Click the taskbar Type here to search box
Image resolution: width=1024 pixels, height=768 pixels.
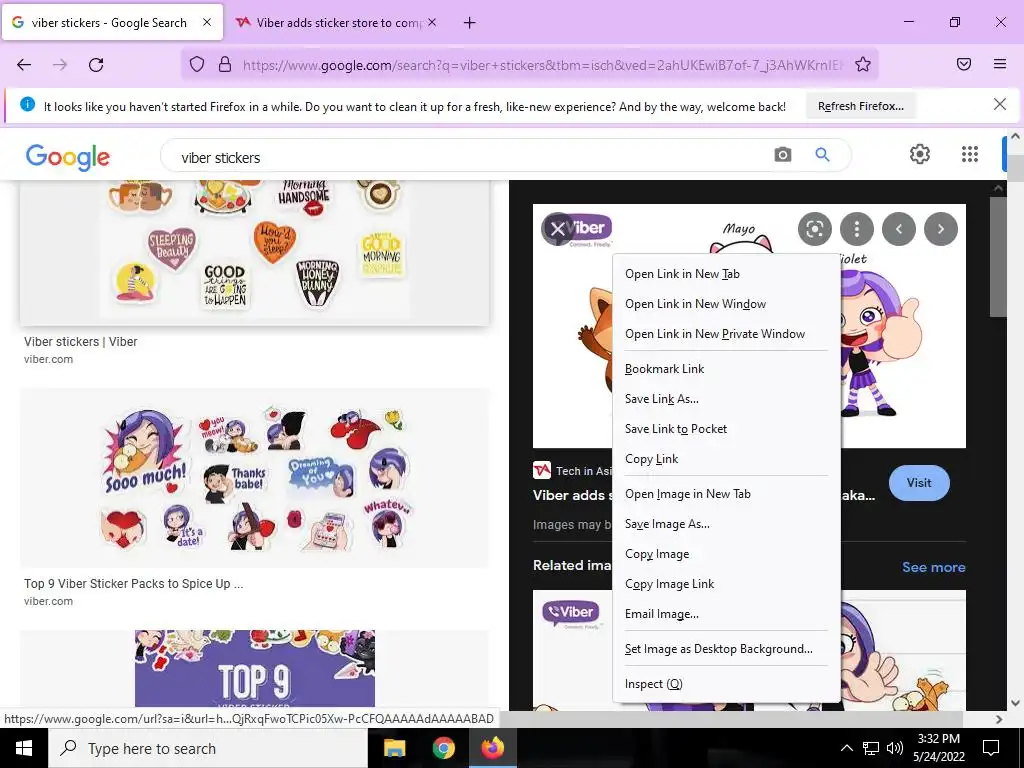tap(208, 748)
